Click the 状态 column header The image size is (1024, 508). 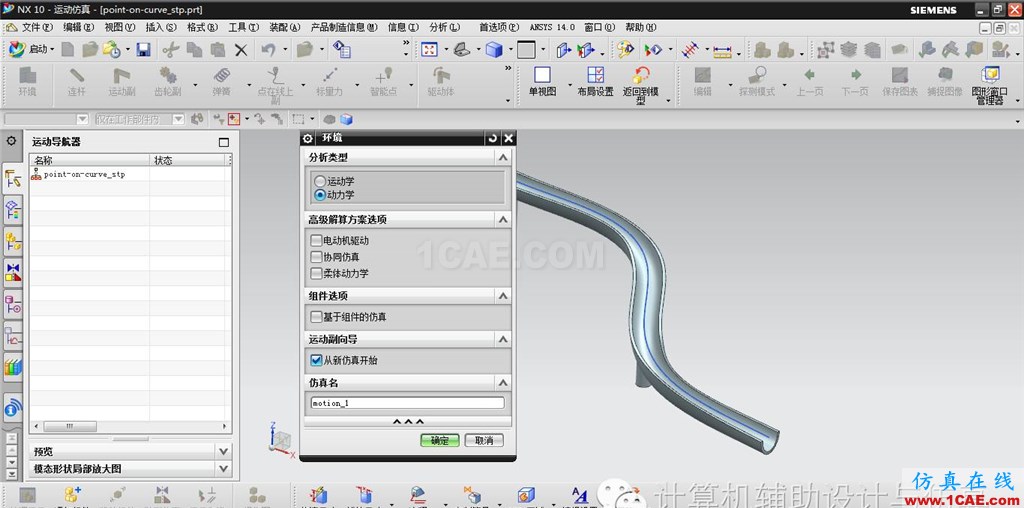pyautogui.click(x=187, y=160)
